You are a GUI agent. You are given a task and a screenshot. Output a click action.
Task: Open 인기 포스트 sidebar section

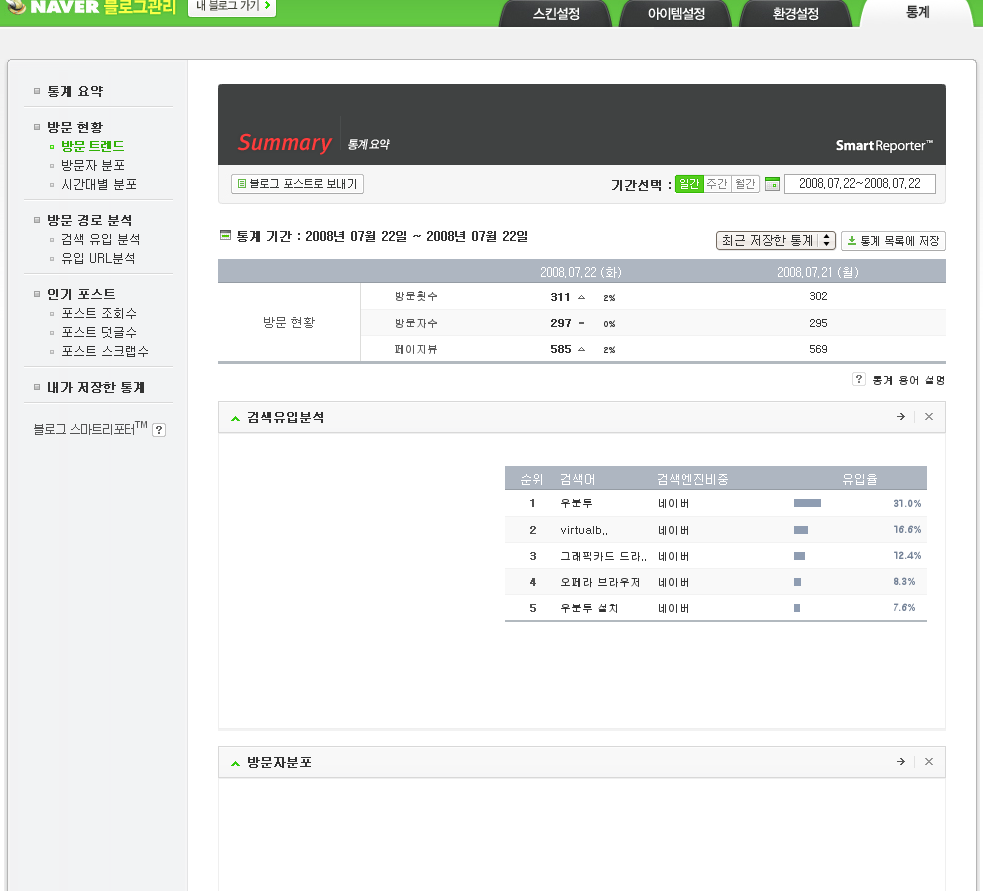tap(81, 294)
